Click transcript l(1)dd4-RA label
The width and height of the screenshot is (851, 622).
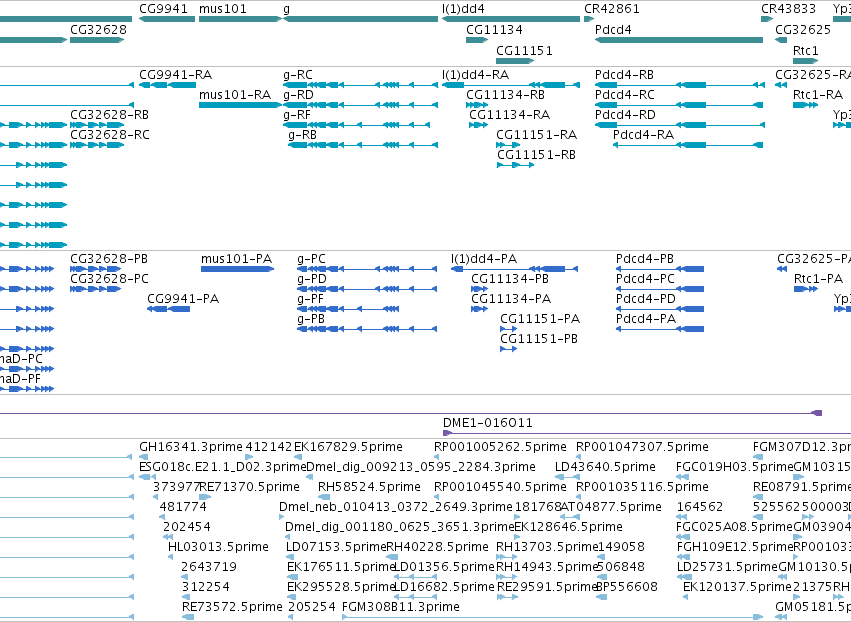[475, 75]
